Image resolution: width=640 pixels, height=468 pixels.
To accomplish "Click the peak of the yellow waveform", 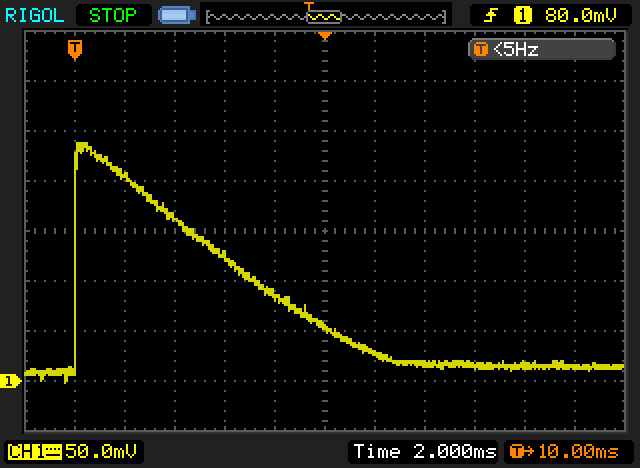I will coord(82,145).
